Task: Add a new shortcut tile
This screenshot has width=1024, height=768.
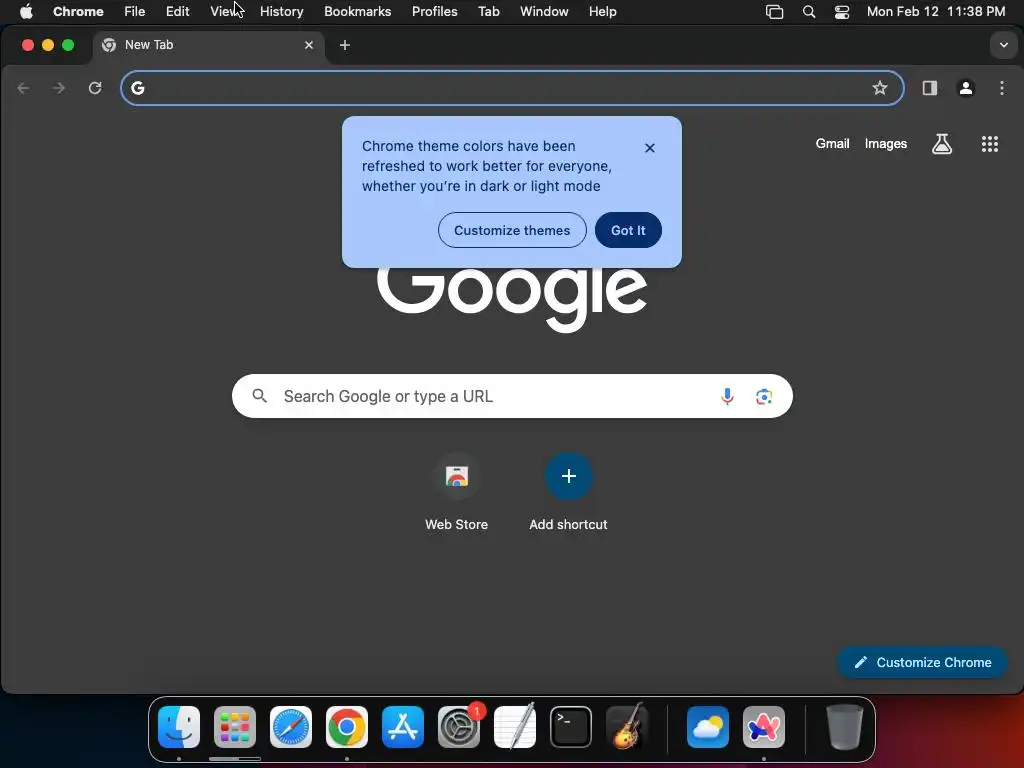Action: [x=569, y=492]
